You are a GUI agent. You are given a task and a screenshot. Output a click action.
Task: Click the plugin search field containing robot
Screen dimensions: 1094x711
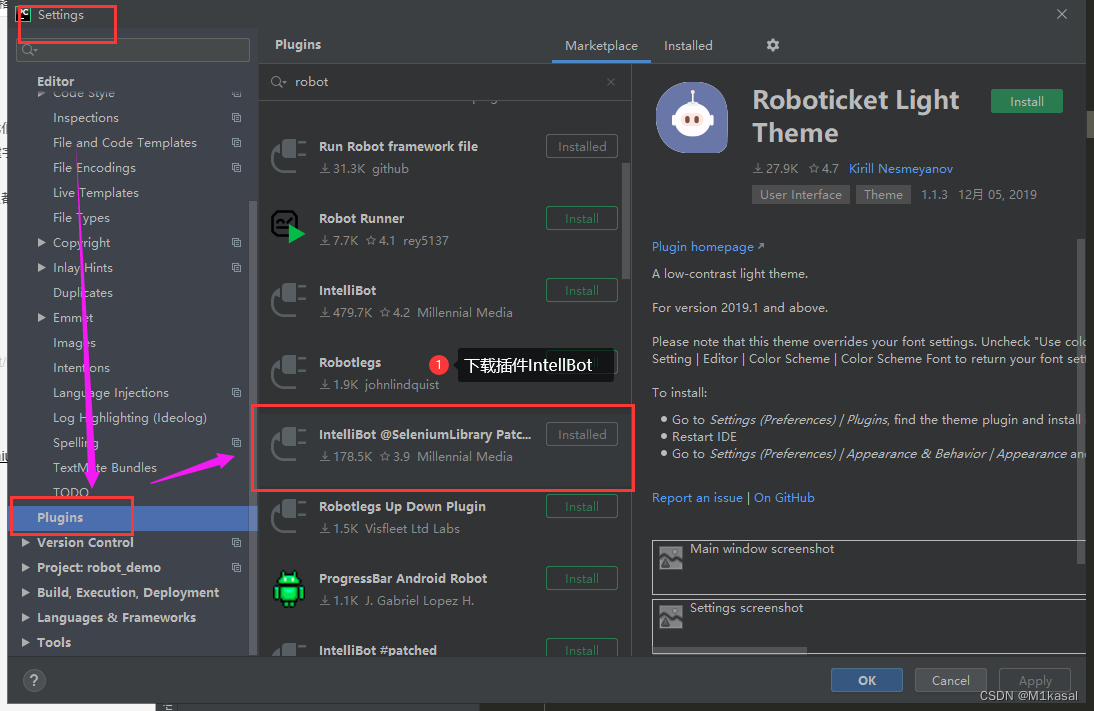click(447, 82)
